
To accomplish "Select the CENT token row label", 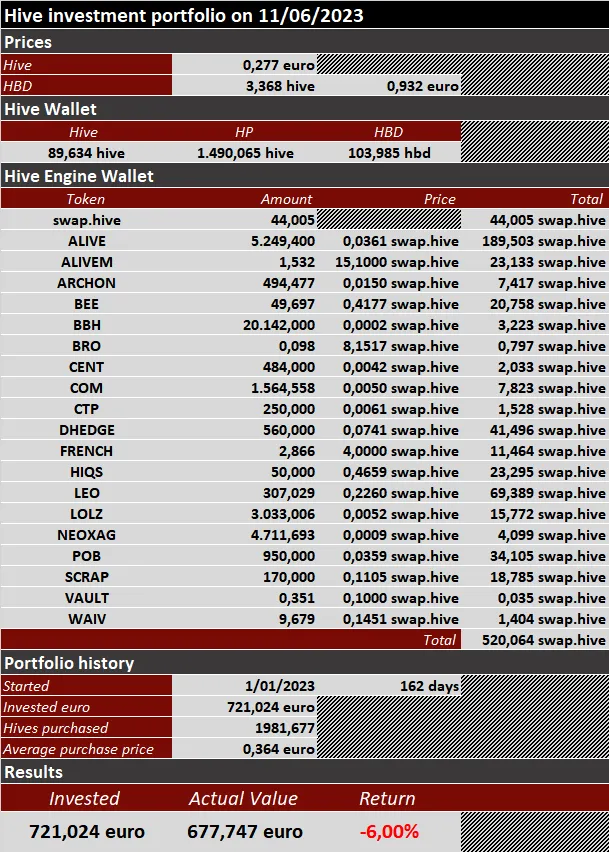I will click(x=86, y=367).
